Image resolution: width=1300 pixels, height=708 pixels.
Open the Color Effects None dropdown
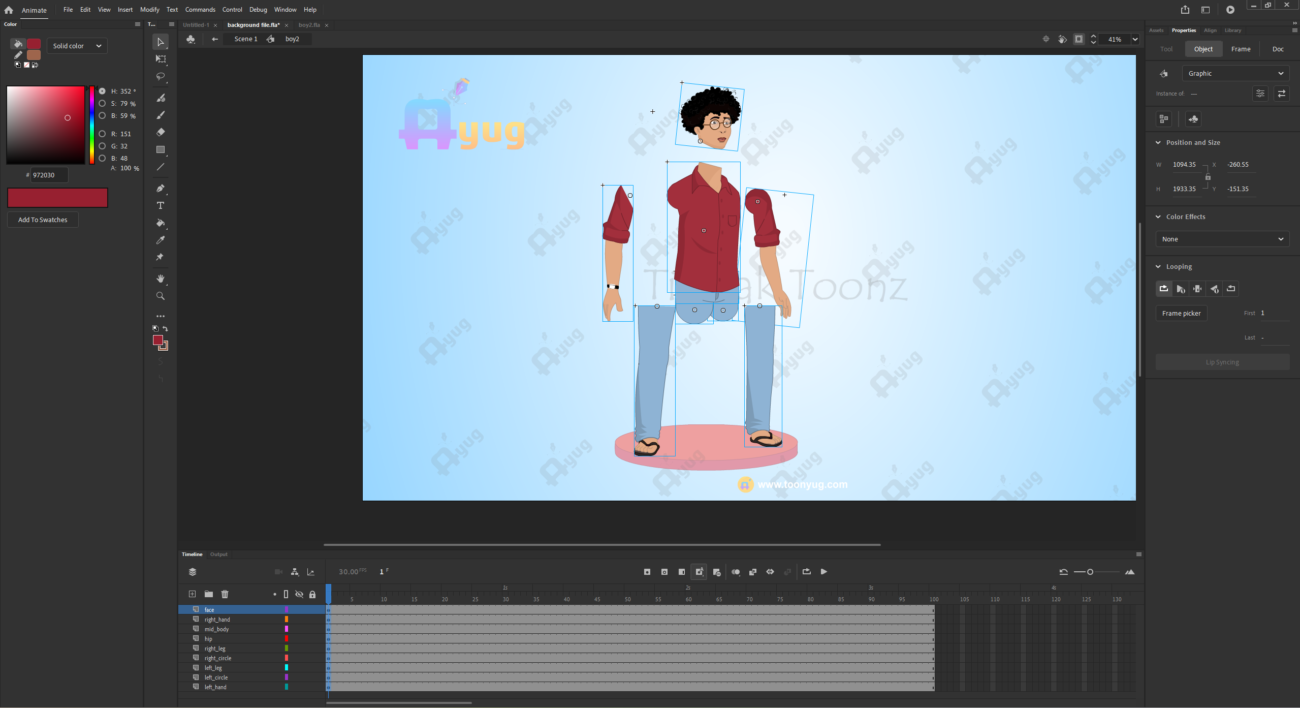point(1222,239)
